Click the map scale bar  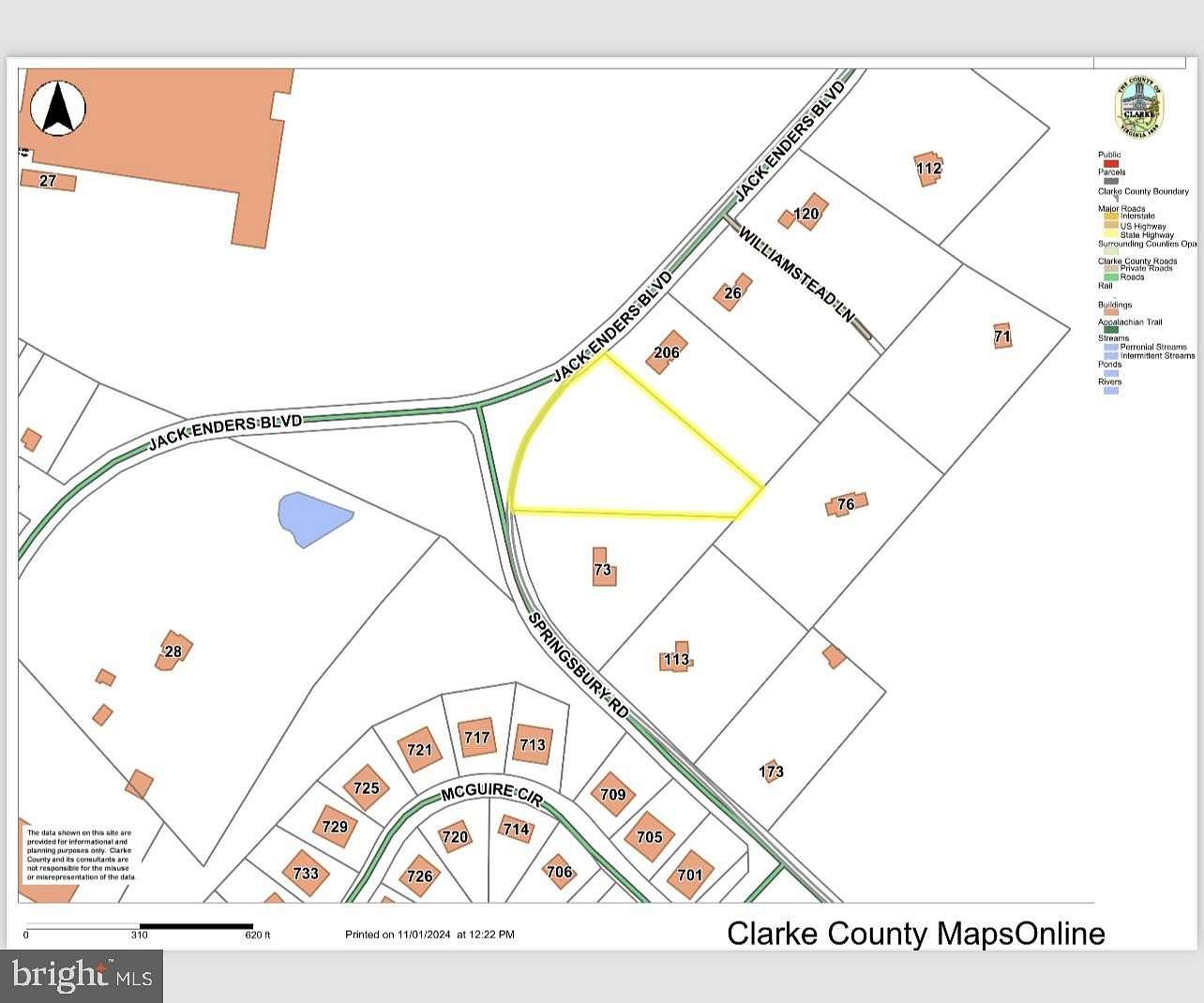(x=139, y=926)
